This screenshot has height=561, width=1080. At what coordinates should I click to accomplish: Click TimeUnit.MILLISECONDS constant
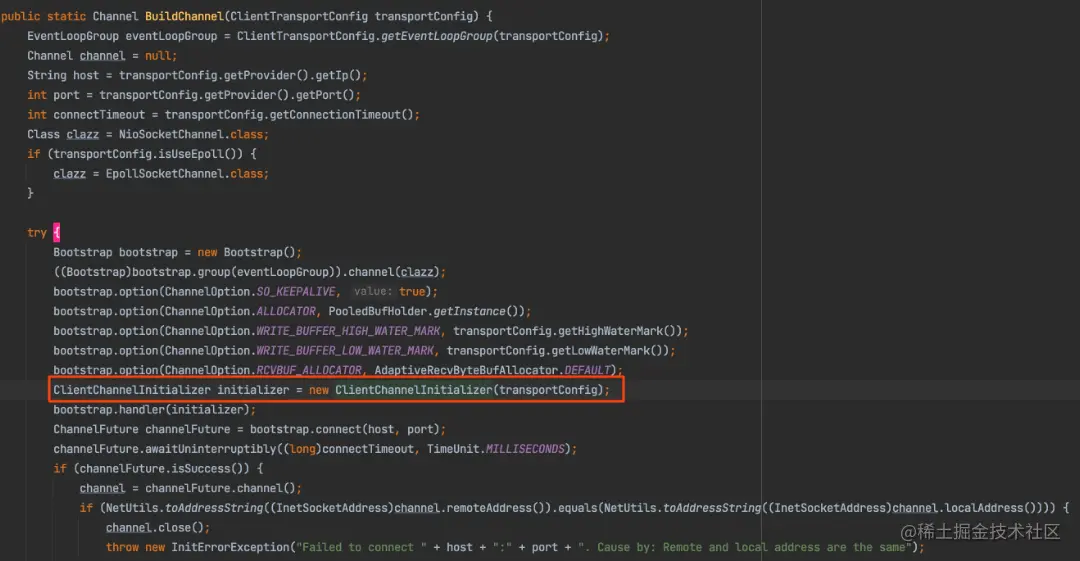point(495,449)
